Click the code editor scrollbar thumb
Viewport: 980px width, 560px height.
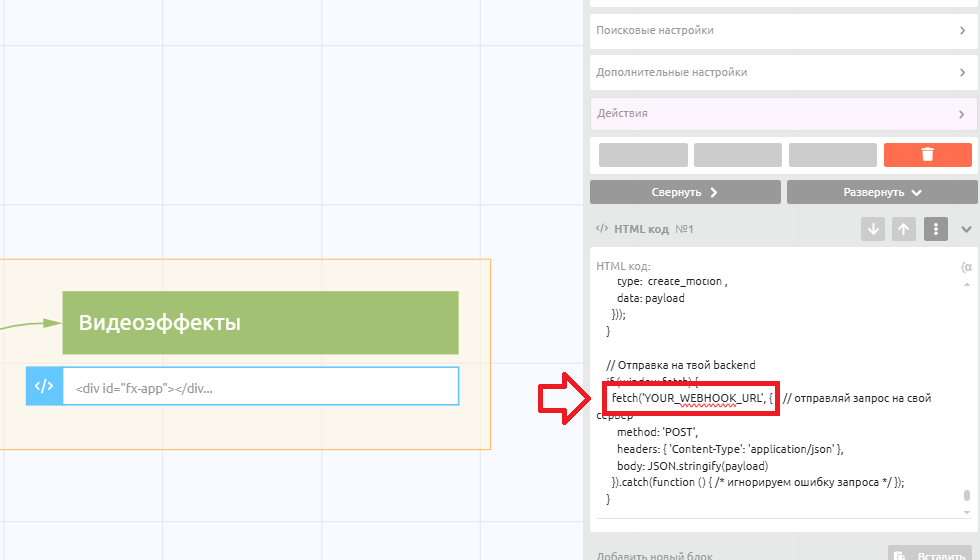pyautogui.click(x=966, y=496)
